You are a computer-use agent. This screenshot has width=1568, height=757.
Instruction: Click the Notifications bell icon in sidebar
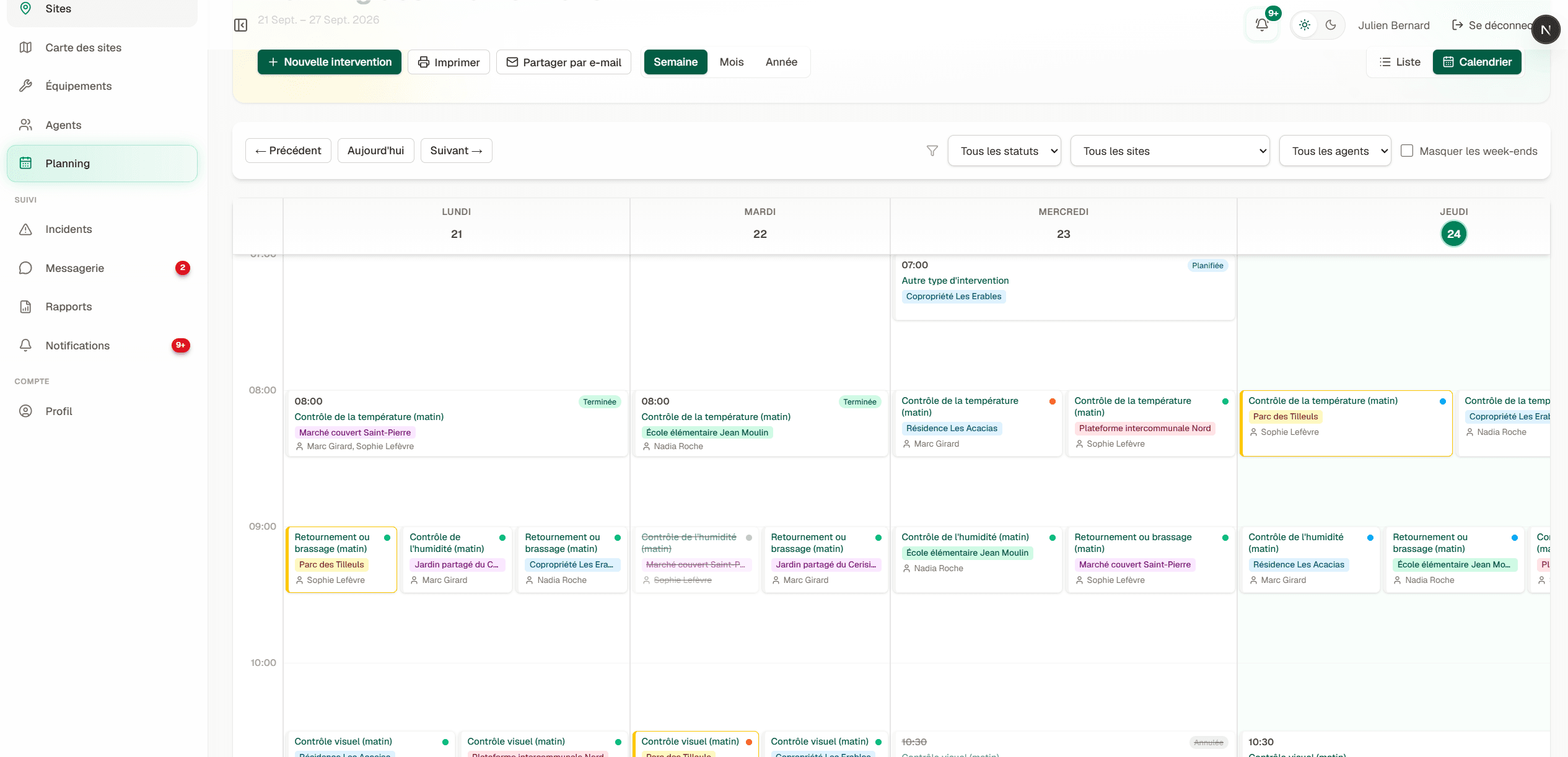point(25,346)
